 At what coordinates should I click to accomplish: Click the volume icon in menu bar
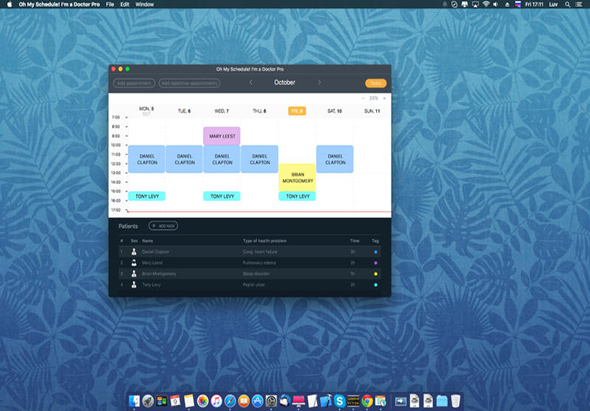click(496, 5)
